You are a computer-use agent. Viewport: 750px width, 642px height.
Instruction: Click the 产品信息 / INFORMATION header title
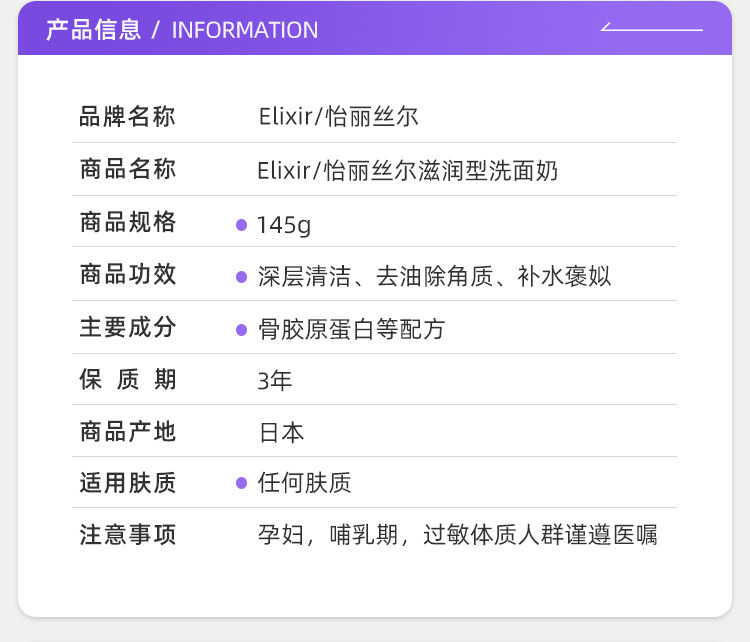click(182, 29)
